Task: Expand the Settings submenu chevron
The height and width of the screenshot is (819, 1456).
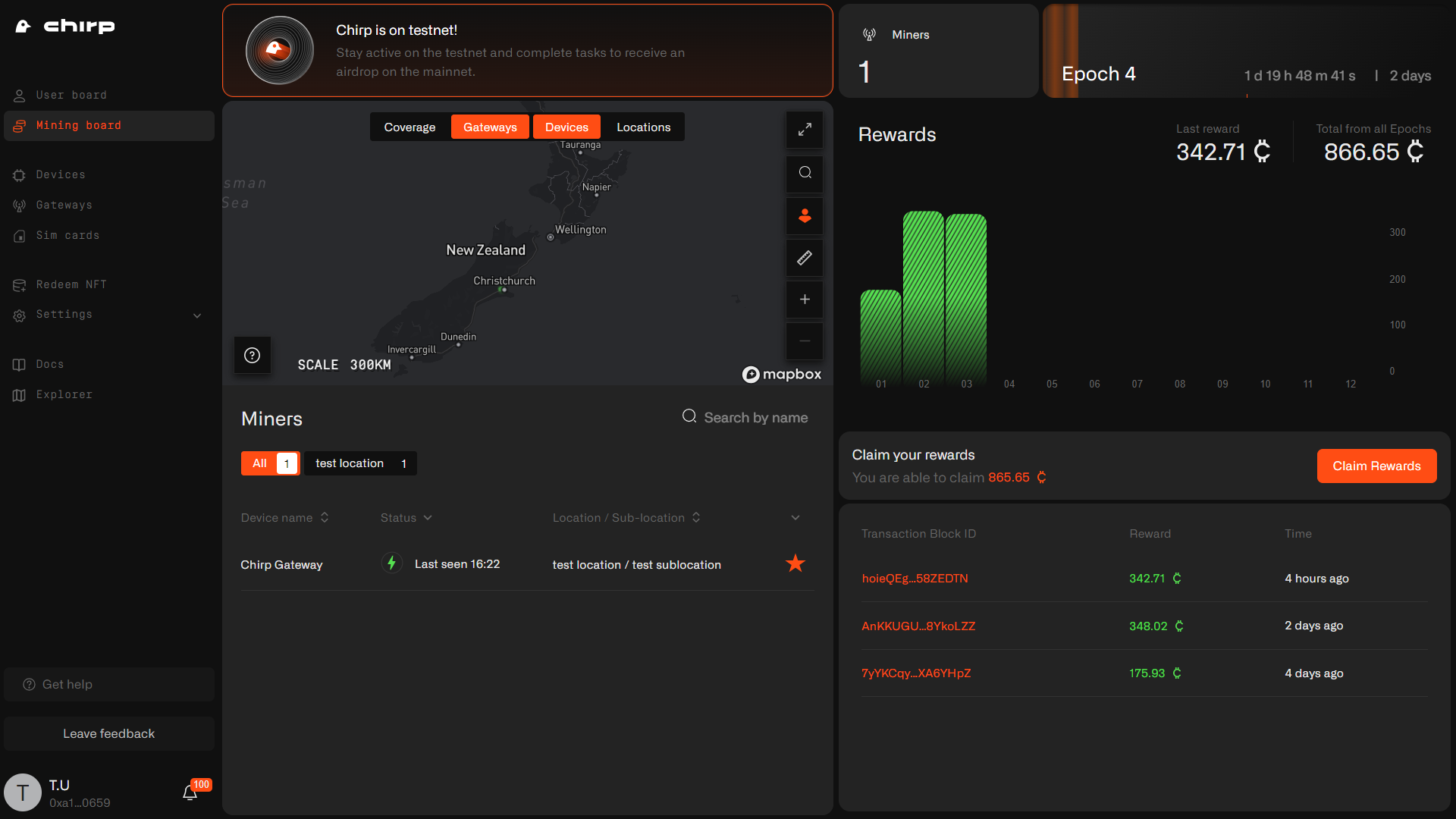Action: point(197,315)
